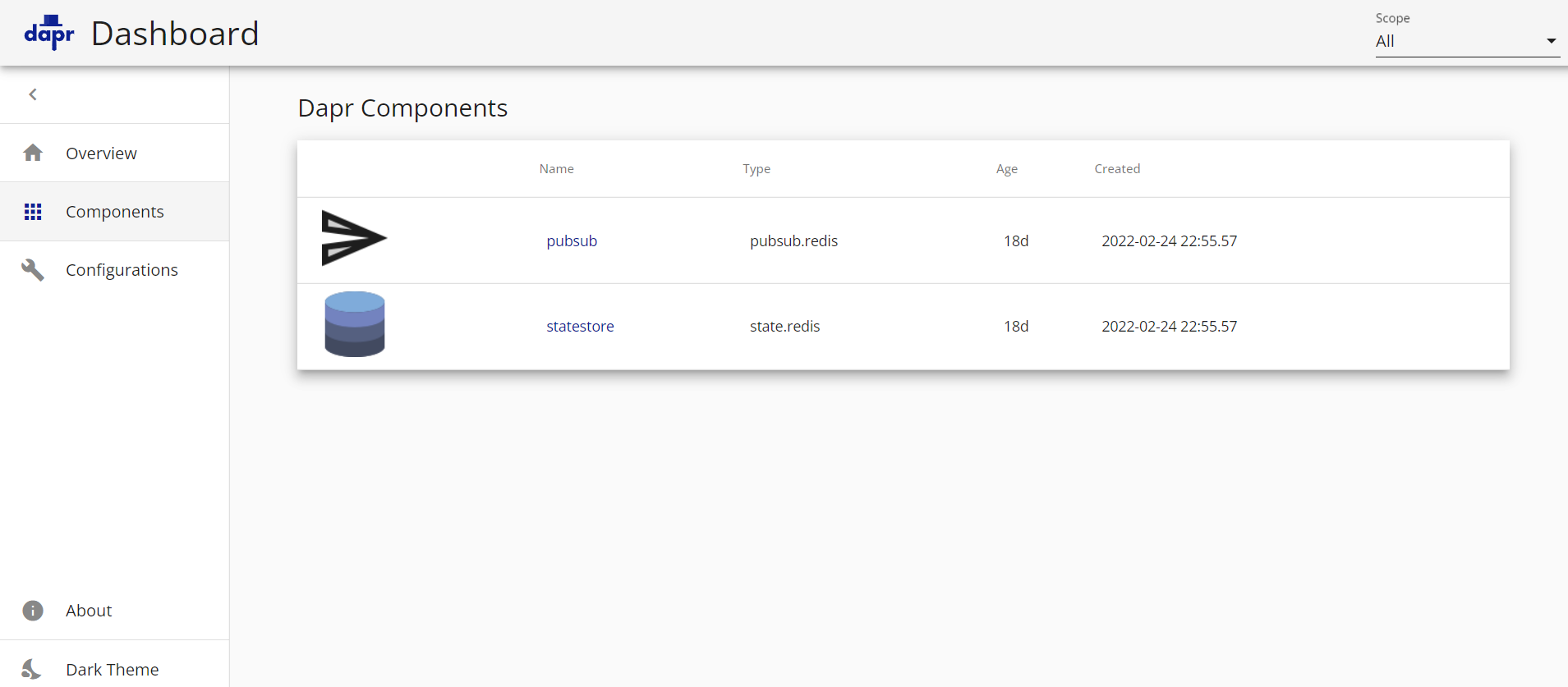1568x687 pixels.
Task: Click the statestore database icon
Action: point(355,324)
